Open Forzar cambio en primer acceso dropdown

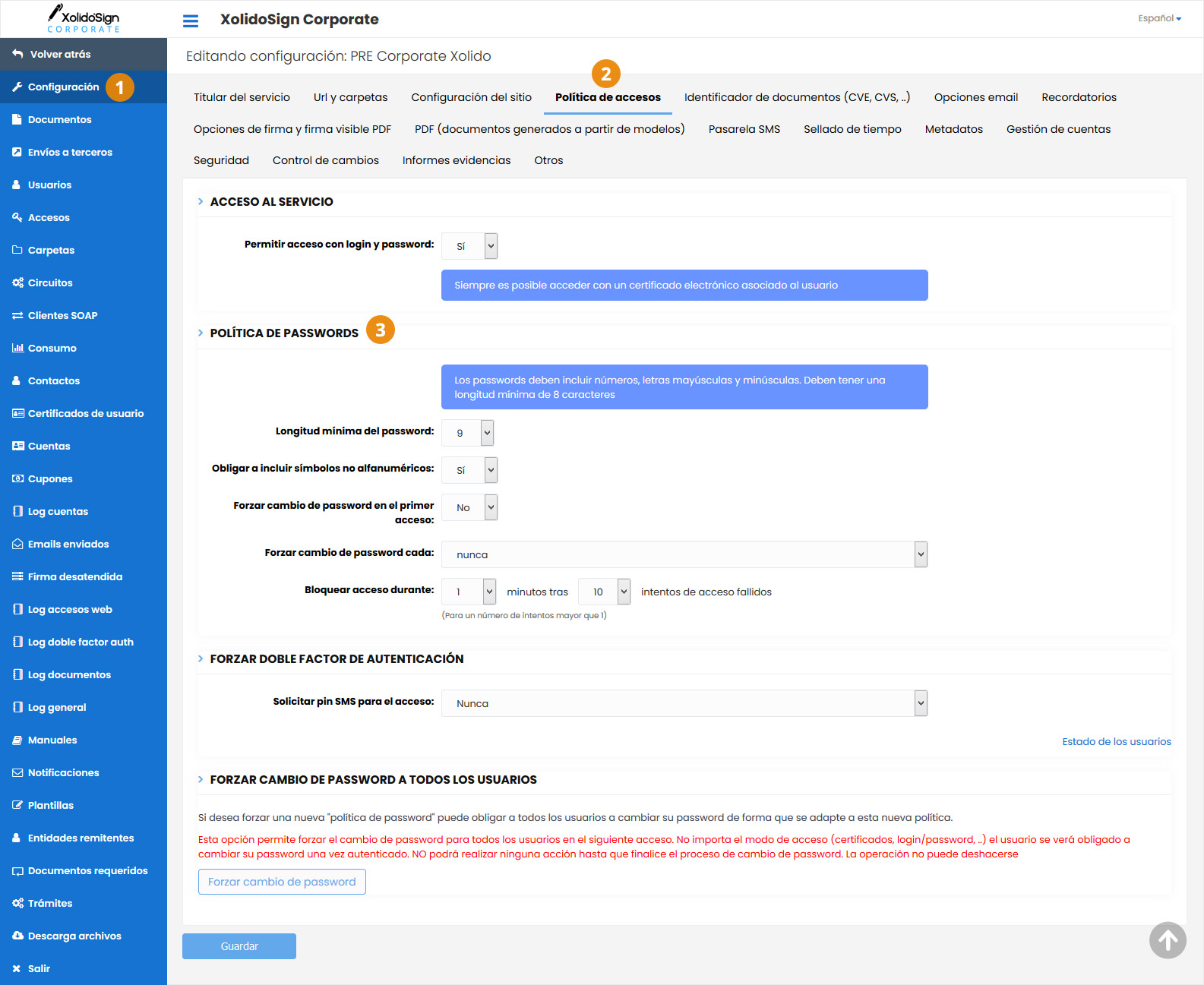(469, 507)
